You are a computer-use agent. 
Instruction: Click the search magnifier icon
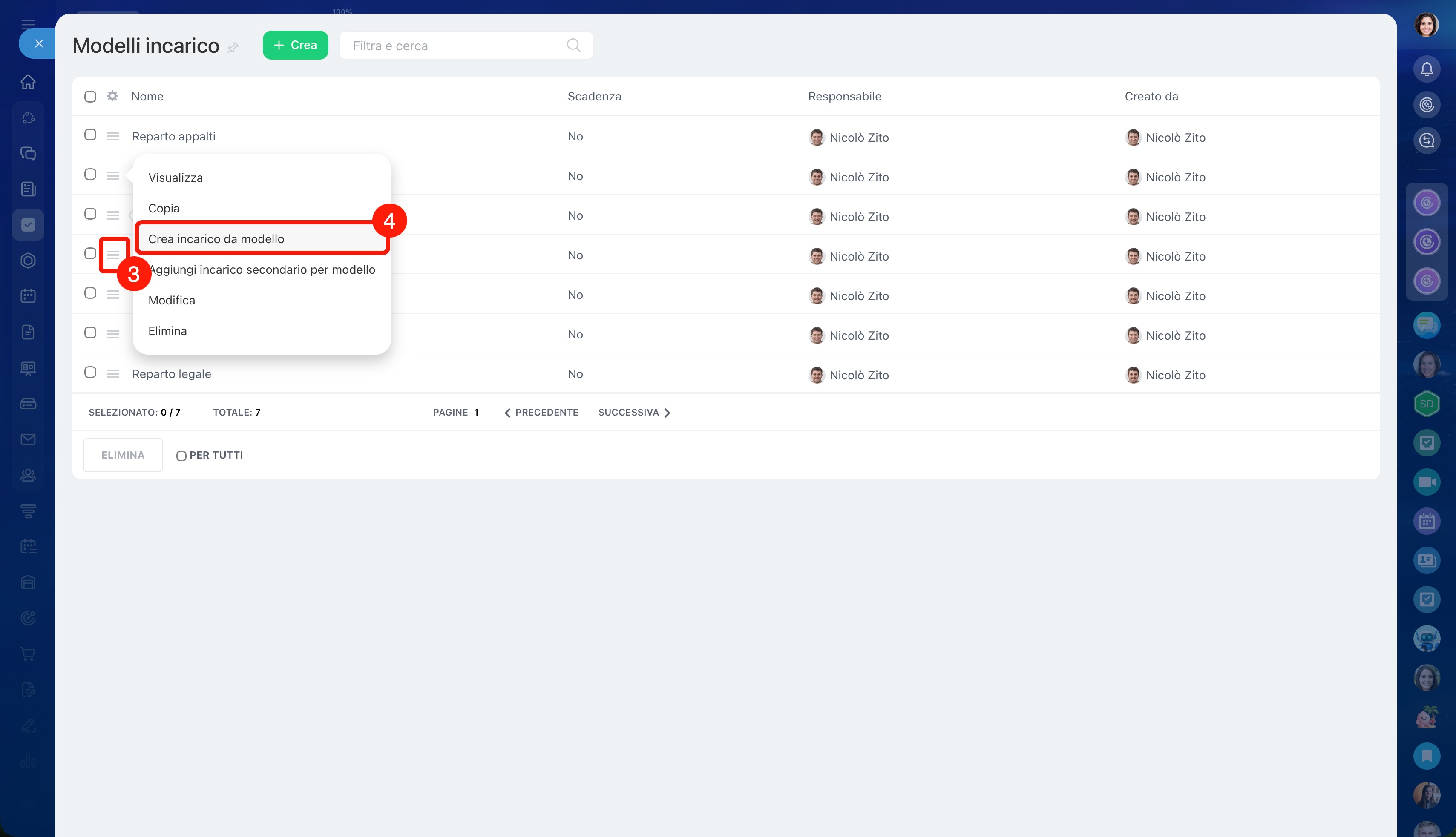pos(573,46)
